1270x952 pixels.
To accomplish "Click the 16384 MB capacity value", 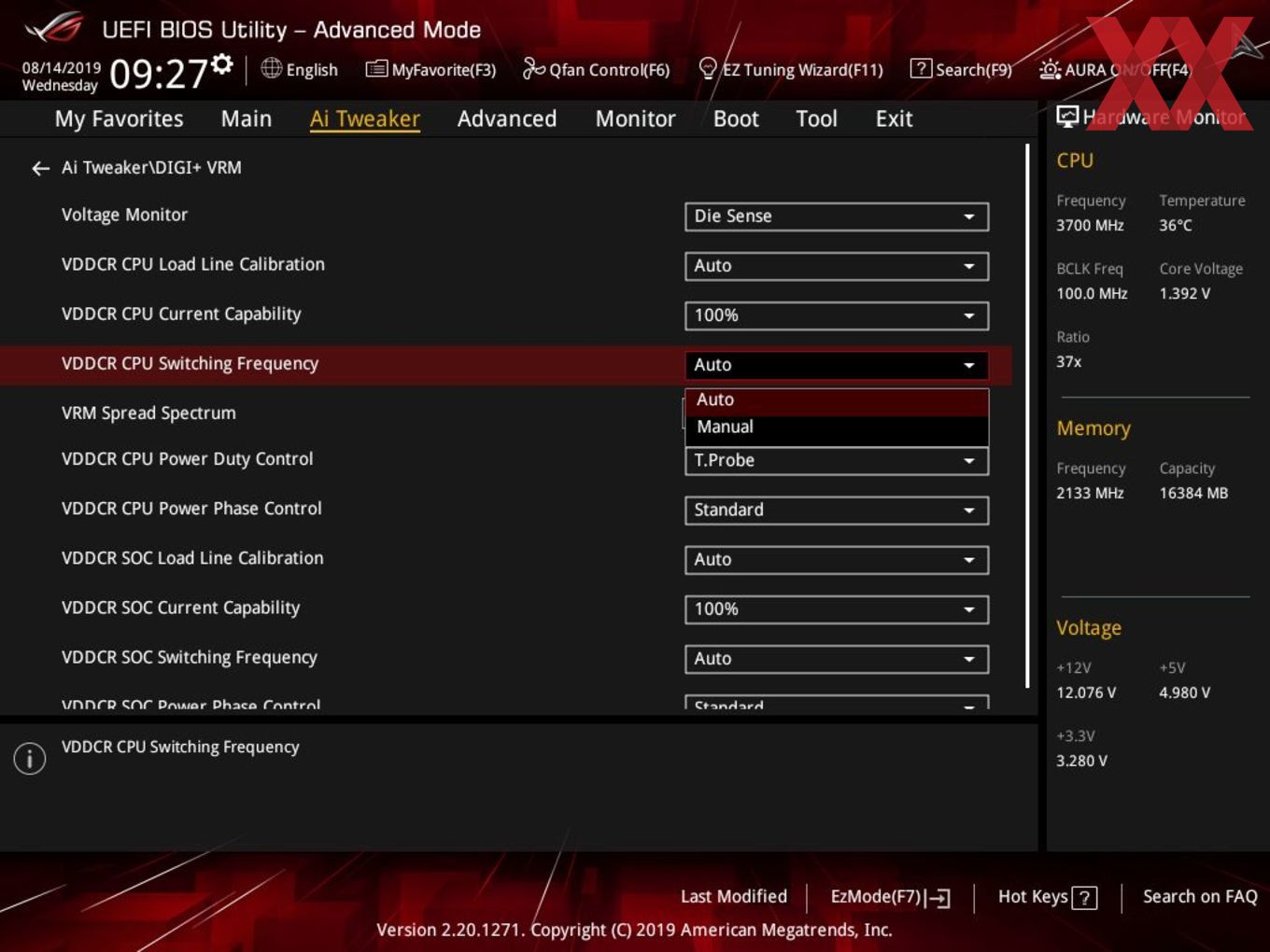I will point(1193,494).
